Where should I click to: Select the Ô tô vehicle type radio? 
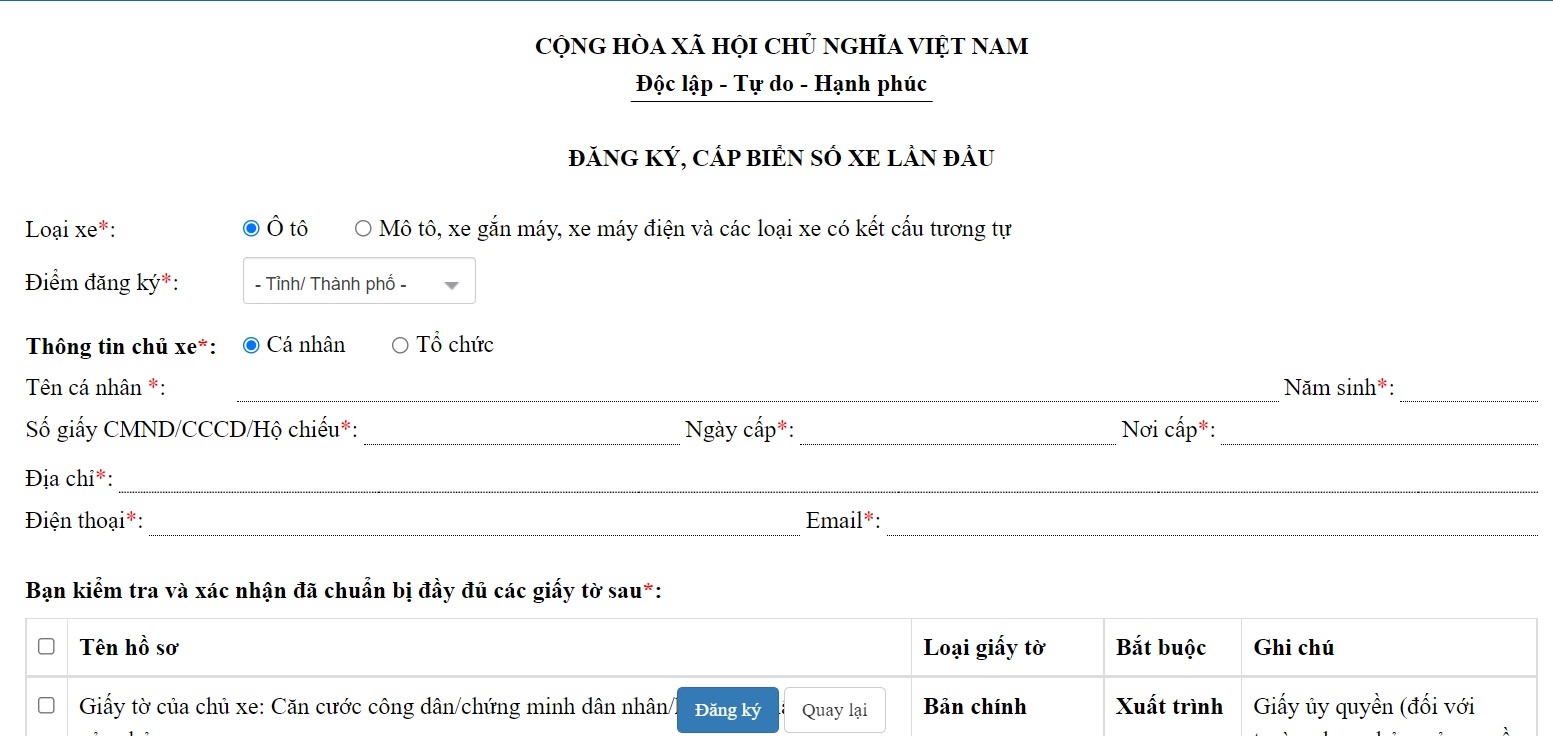pyautogui.click(x=251, y=229)
